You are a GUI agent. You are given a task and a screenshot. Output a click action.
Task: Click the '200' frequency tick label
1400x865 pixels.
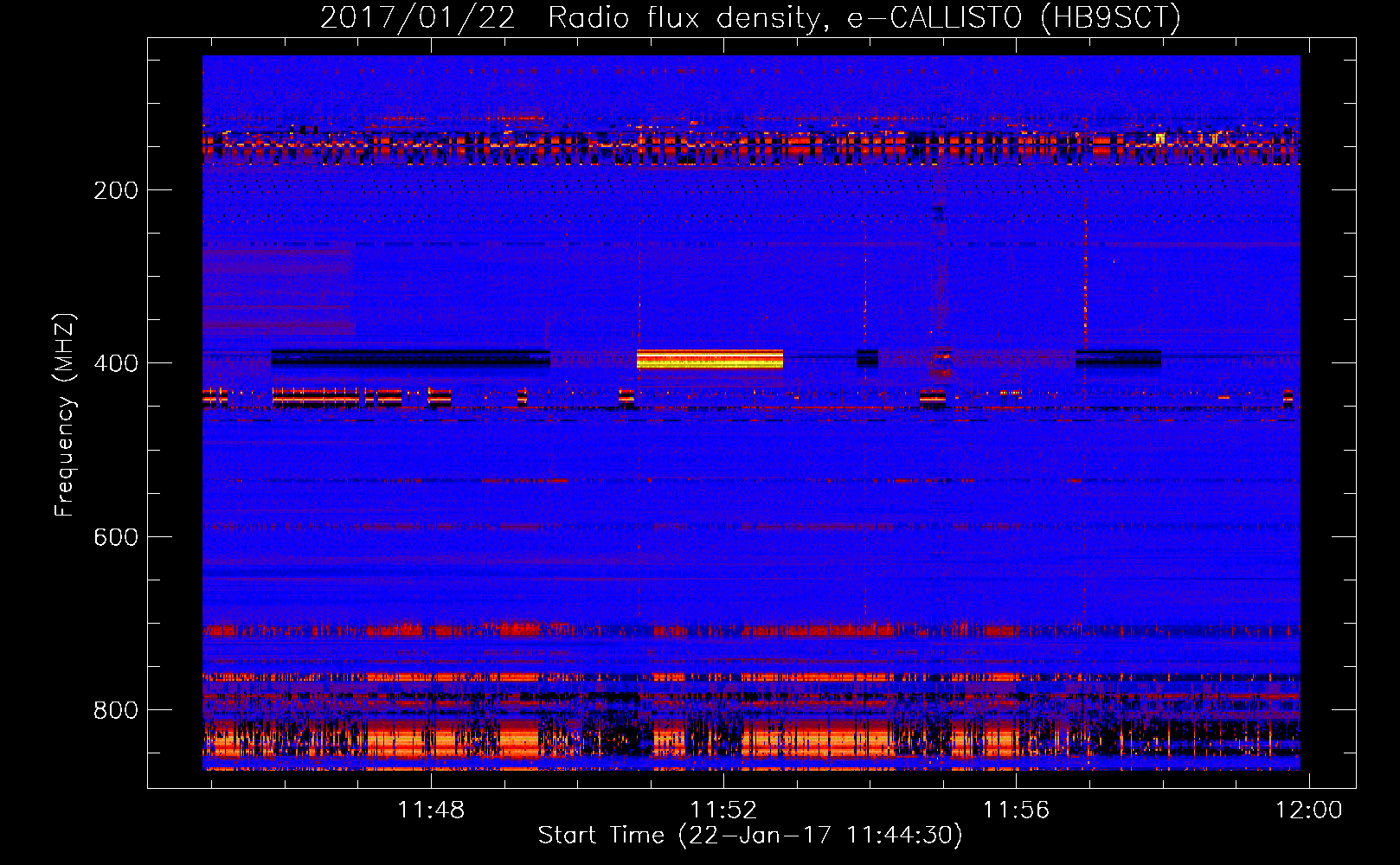pyautogui.click(x=116, y=190)
